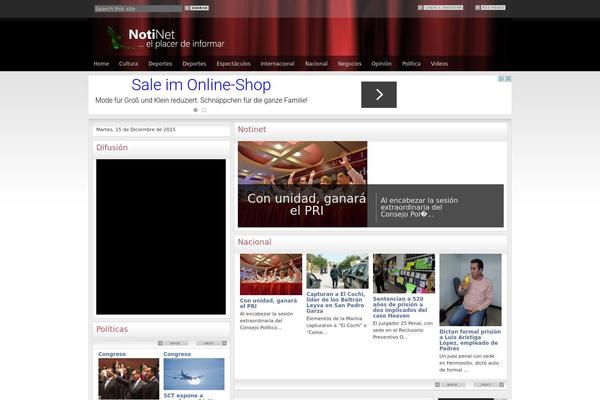The image size is (600, 400).
Task: Open the 'Sentencian a 520 años de prisión' headline
Action: click(400, 307)
